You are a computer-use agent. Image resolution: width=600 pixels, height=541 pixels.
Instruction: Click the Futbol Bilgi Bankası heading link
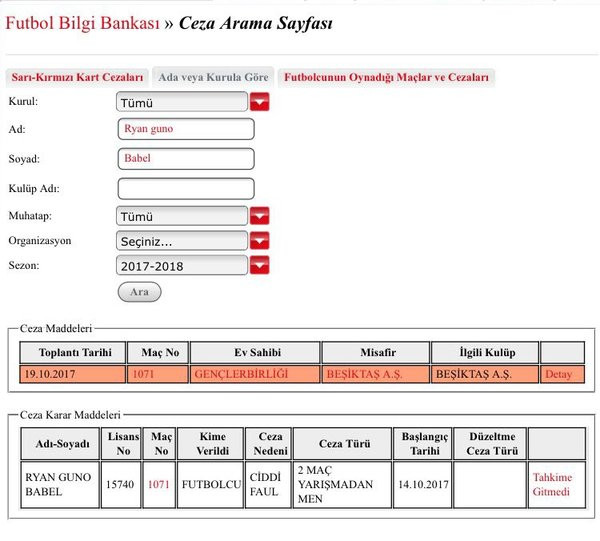82,23
